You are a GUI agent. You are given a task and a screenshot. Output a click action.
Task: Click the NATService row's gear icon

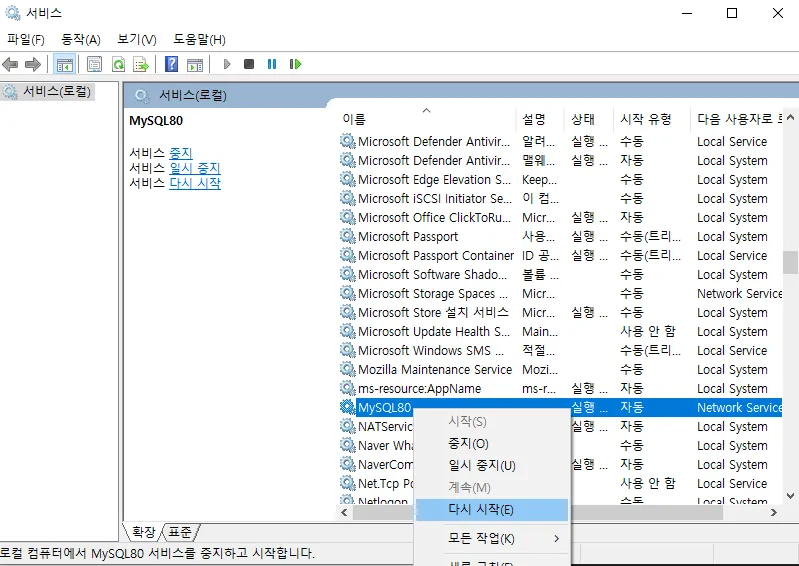click(348, 426)
